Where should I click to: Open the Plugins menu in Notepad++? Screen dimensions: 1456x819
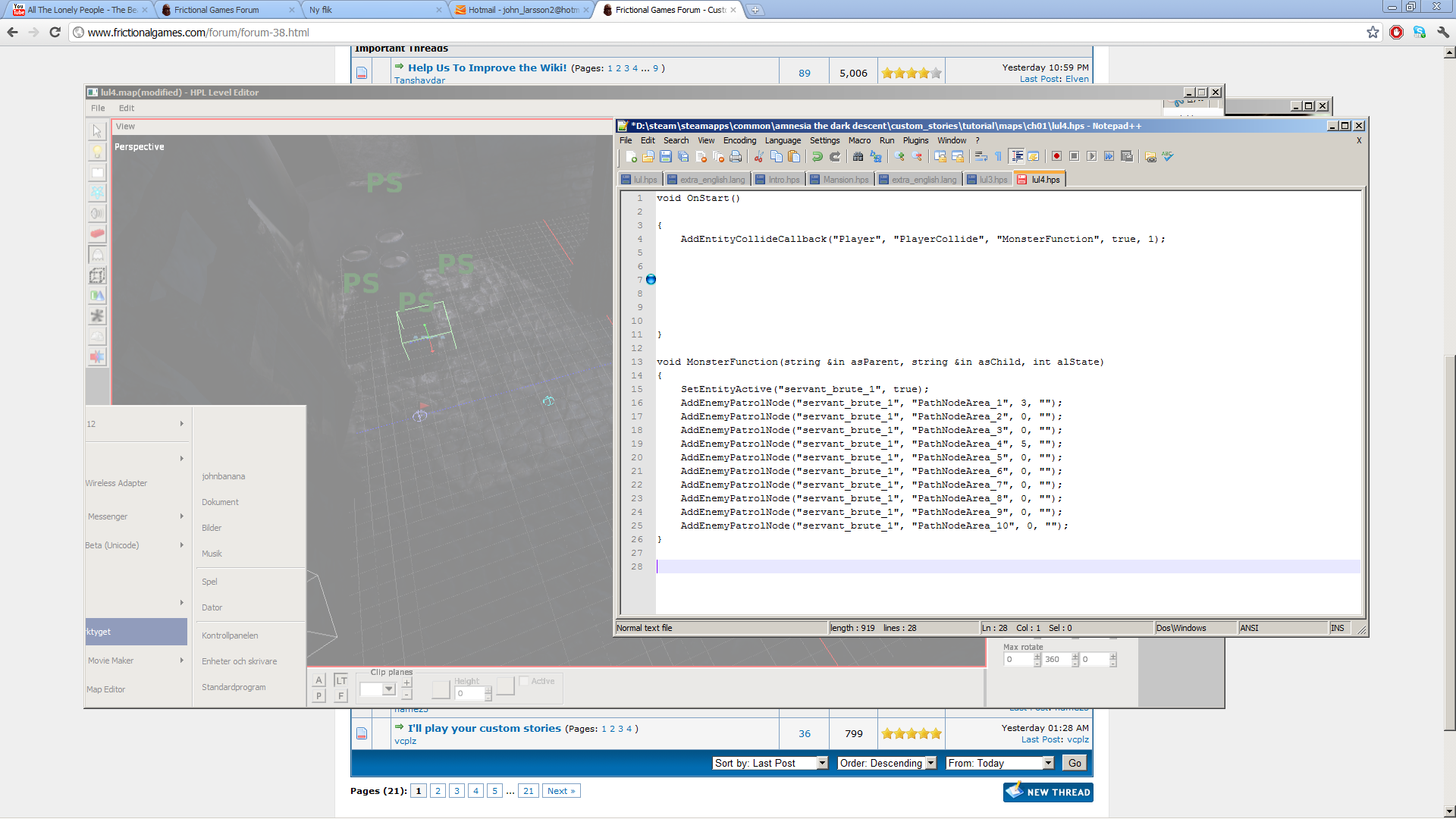coord(915,140)
